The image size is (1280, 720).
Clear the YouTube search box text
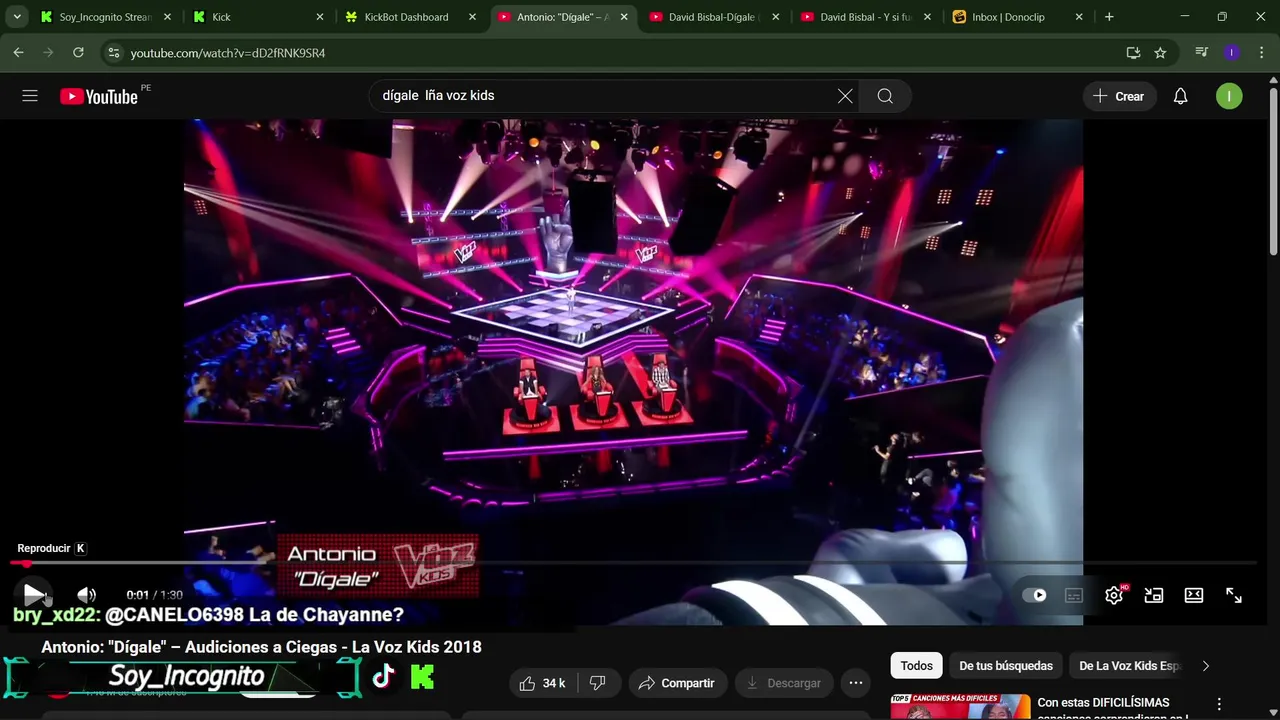(x=845, y=96)
